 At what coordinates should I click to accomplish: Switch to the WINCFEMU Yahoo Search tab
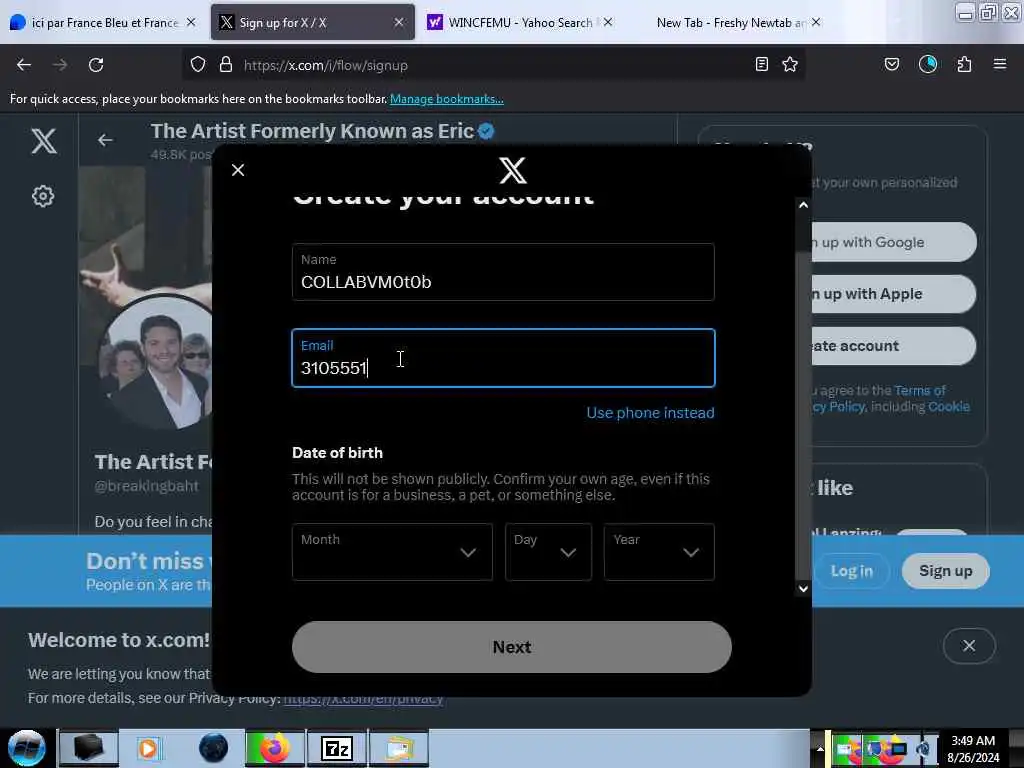pos(520,22)
